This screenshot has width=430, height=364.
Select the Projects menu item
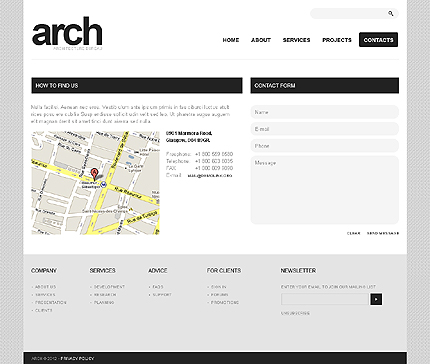(x=337, y=40)
